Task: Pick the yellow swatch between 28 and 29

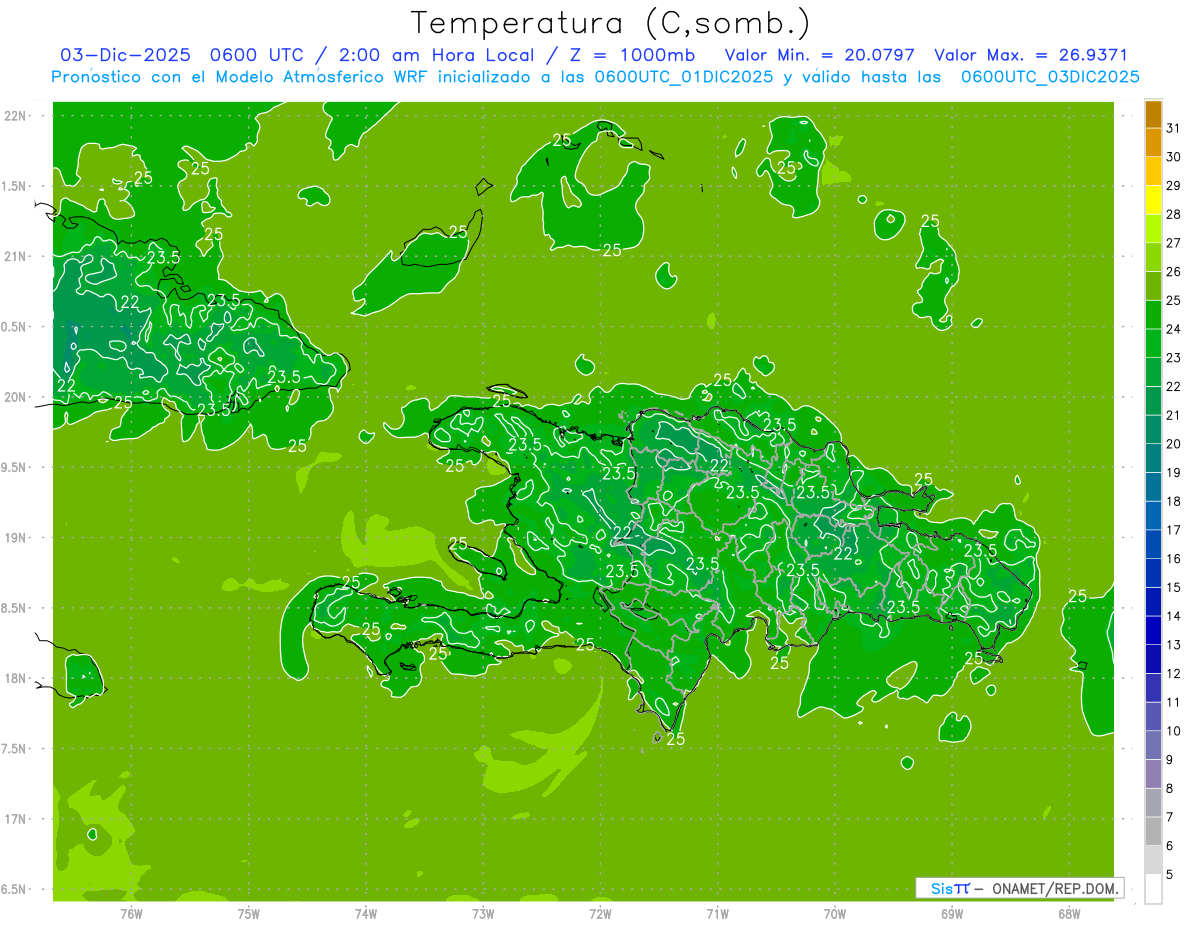Action: click(1153, 200)
